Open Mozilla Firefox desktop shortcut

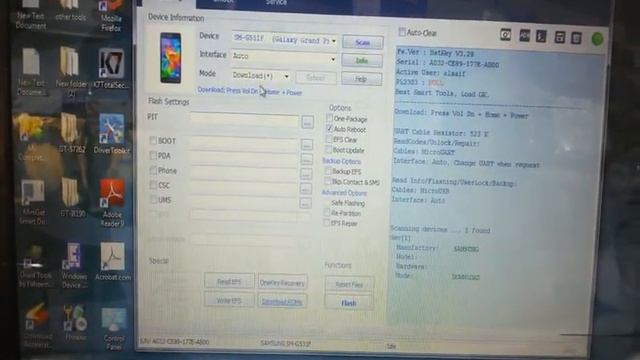point(111,16)
